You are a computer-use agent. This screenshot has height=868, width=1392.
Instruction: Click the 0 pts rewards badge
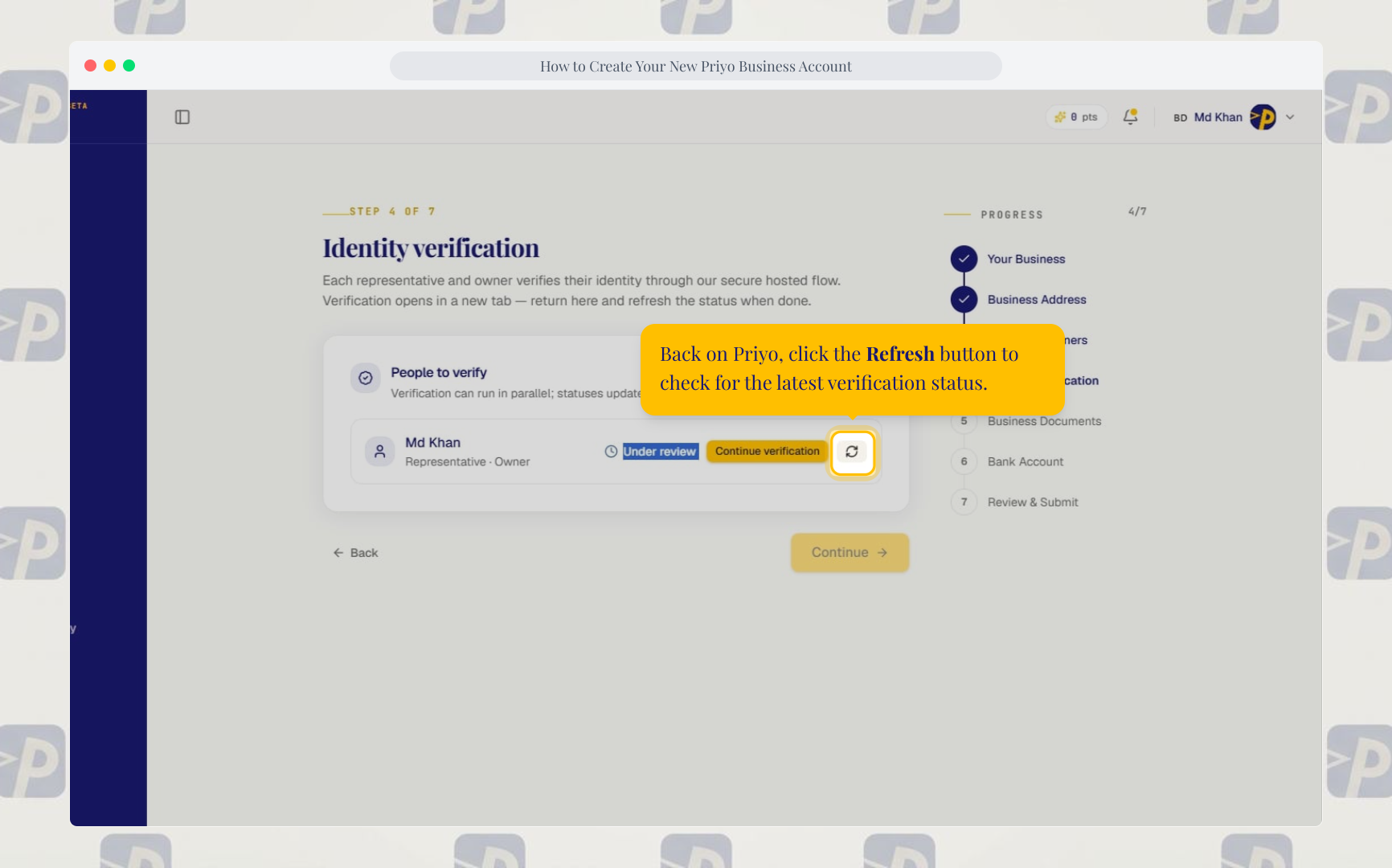tap(1076, 117)
